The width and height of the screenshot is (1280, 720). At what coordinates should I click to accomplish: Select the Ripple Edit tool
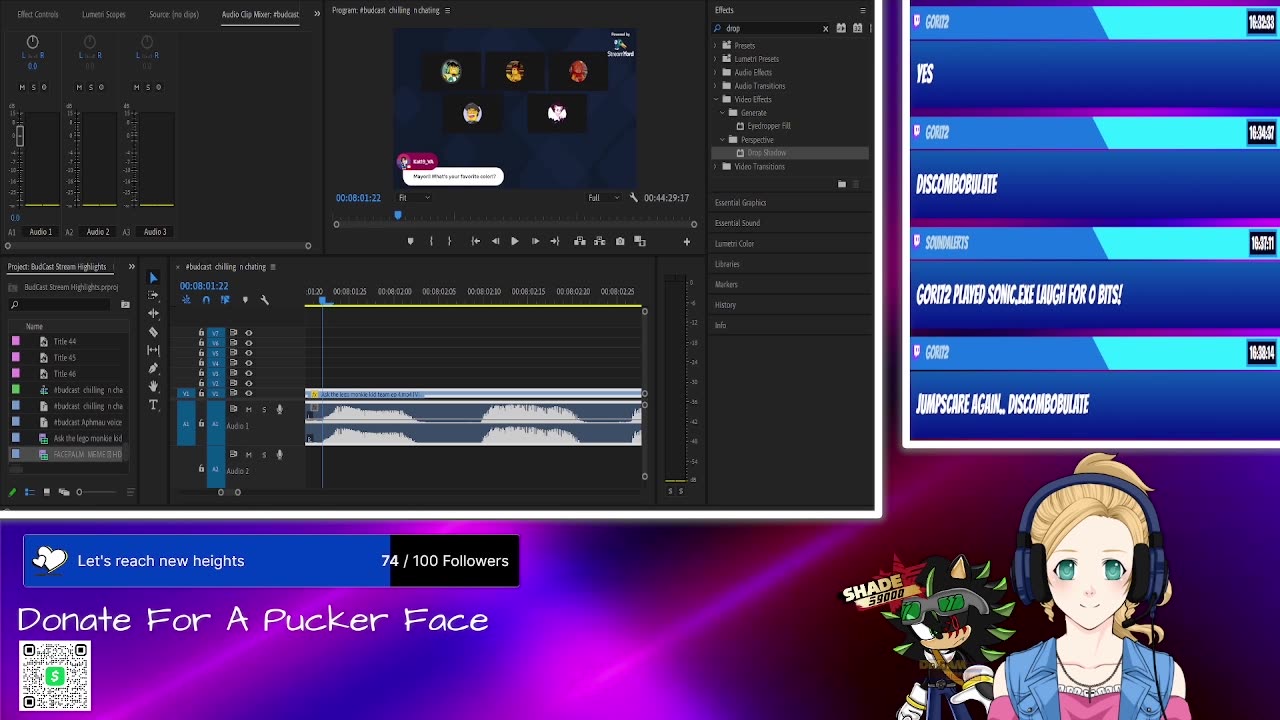[153, 313]
